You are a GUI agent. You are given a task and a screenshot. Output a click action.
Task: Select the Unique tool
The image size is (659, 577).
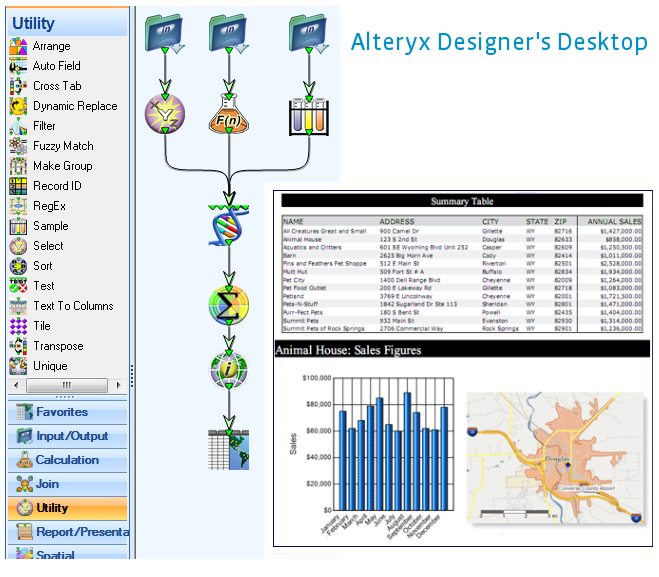tap(39, 366)
